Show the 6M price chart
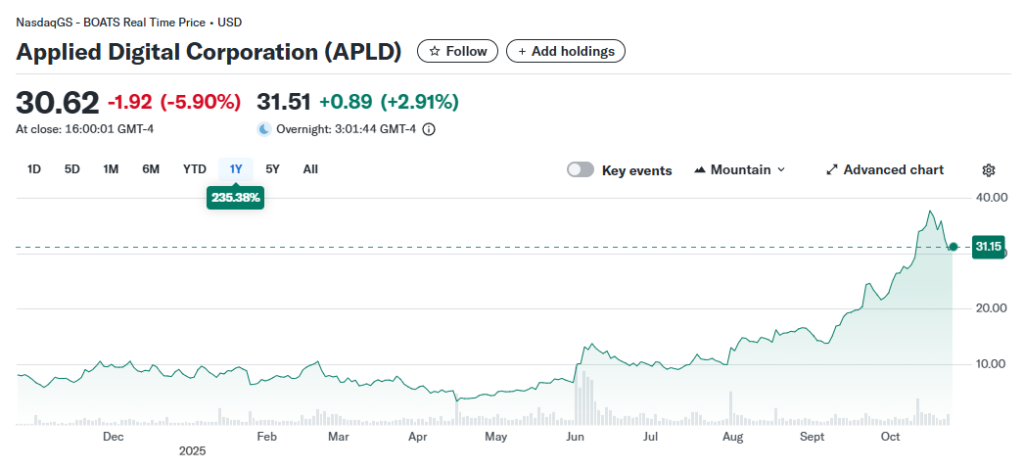1024x469 pixels. click(x=151, y=169)
